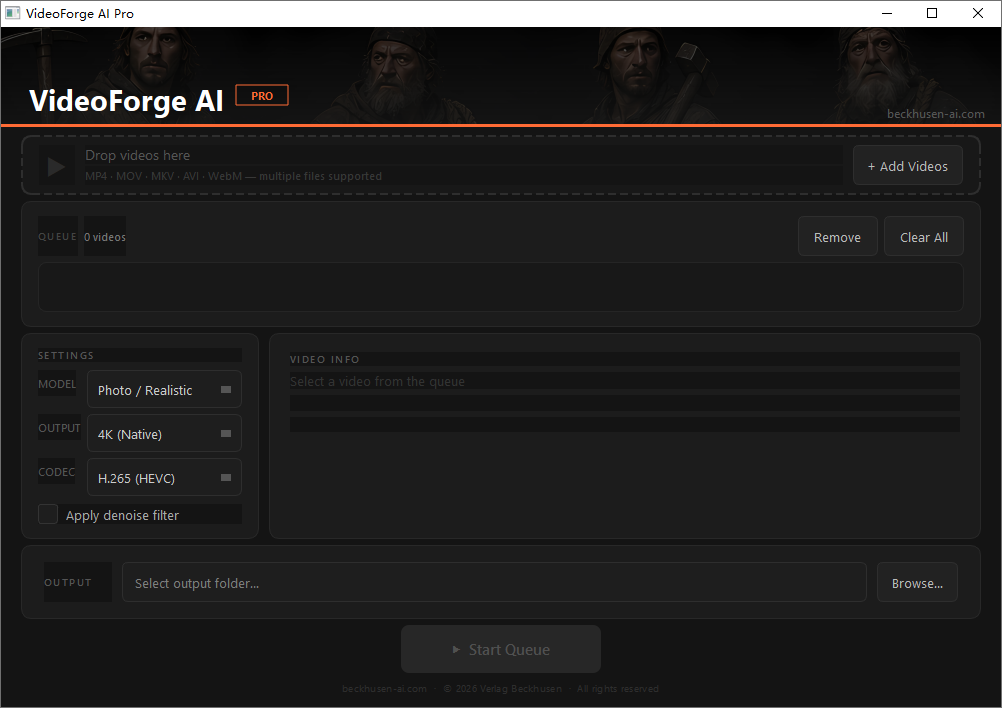Click the VideoForge AI title text
The width and height of the screenshot is (1002, 708).
point(126,100)
